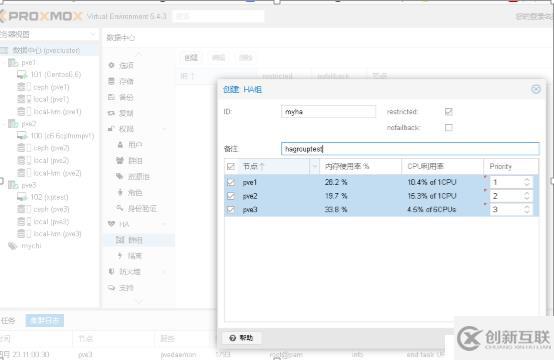
Task: Click the monitor icon for VM 100
Action: pyautogui.click(x=22, y=136)
